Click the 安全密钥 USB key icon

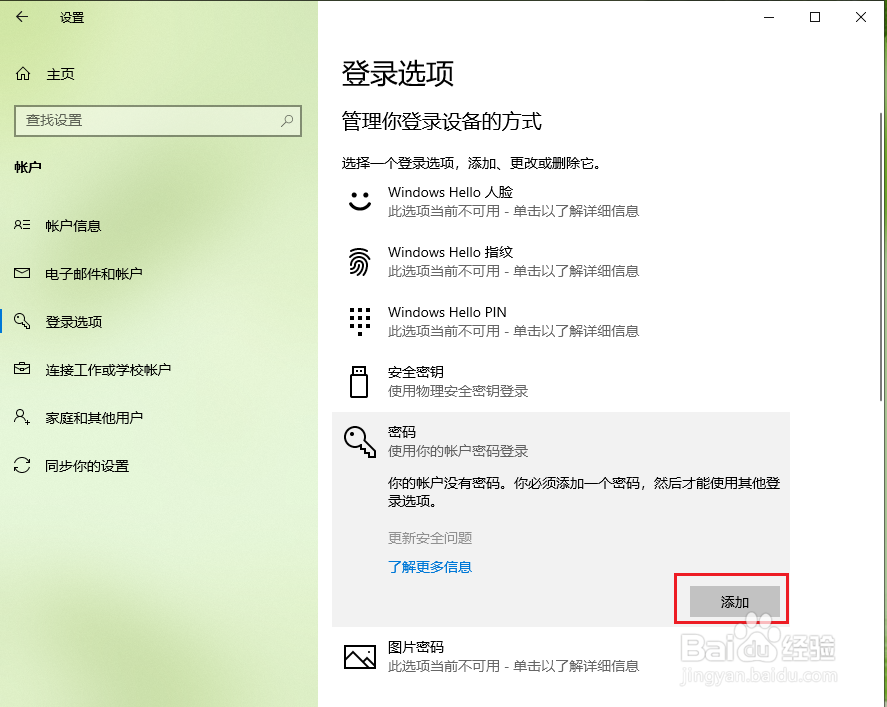pos(360,380)
